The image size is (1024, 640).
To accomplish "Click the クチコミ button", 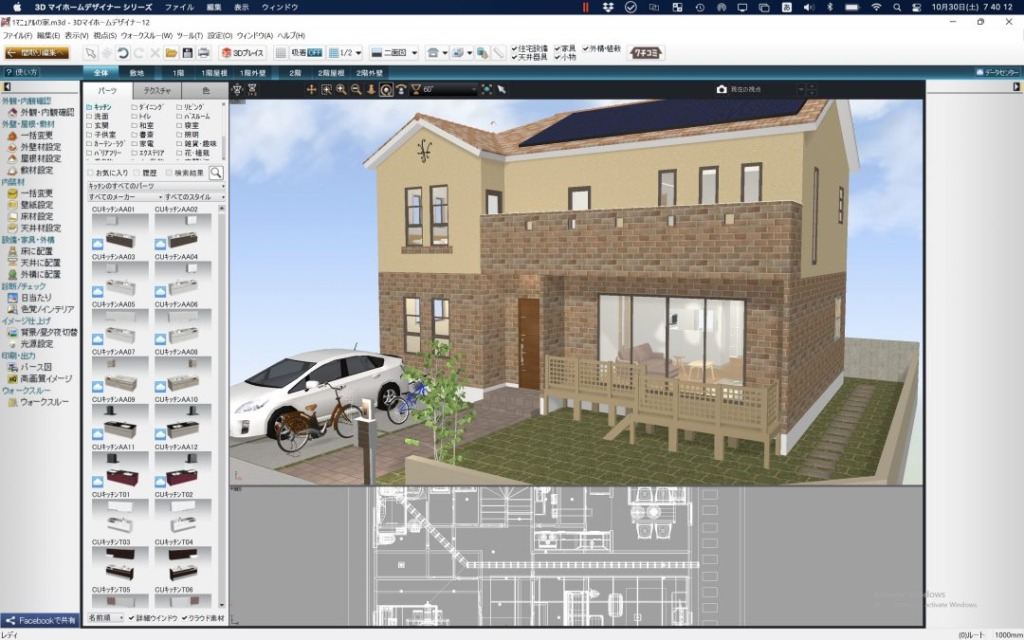I will [x=646, y=53].
